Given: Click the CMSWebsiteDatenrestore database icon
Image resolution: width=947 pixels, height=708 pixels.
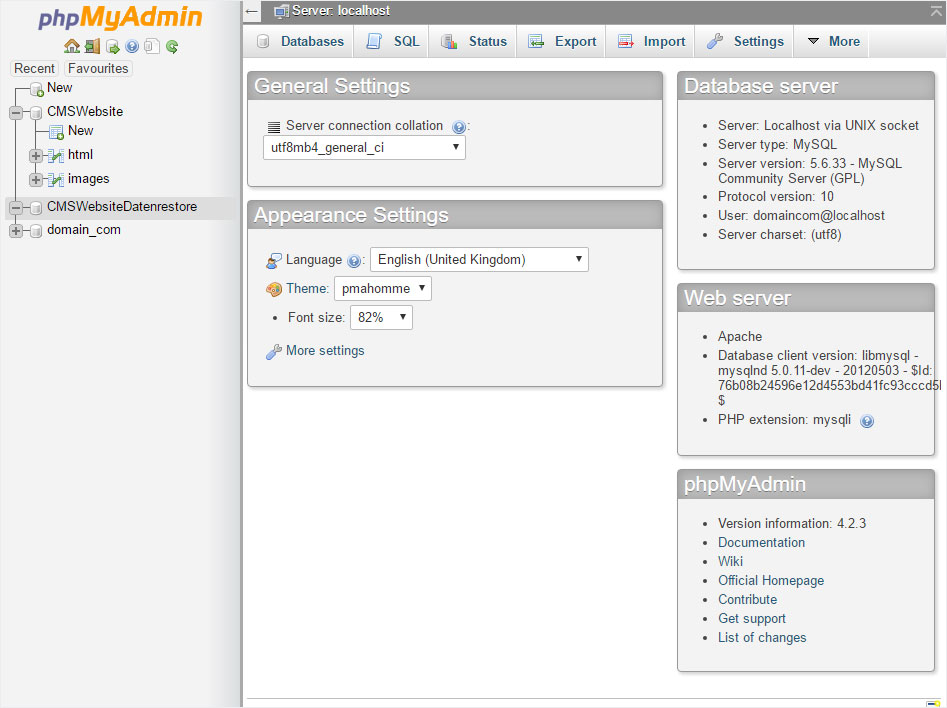Looking at the screenshot, I should 36,208.
